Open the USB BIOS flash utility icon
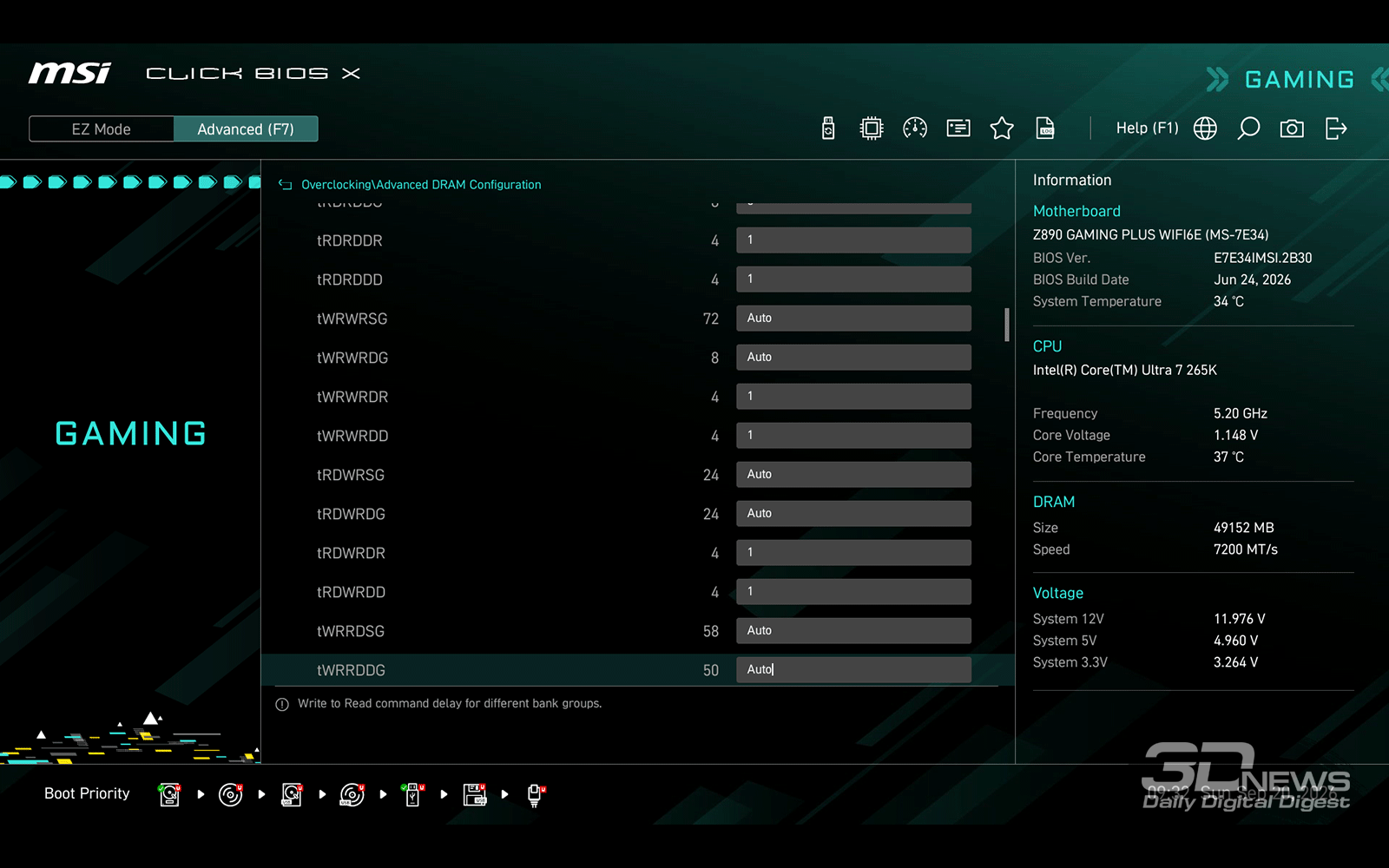Screen dimensions: 1389x868 point(828,128)
